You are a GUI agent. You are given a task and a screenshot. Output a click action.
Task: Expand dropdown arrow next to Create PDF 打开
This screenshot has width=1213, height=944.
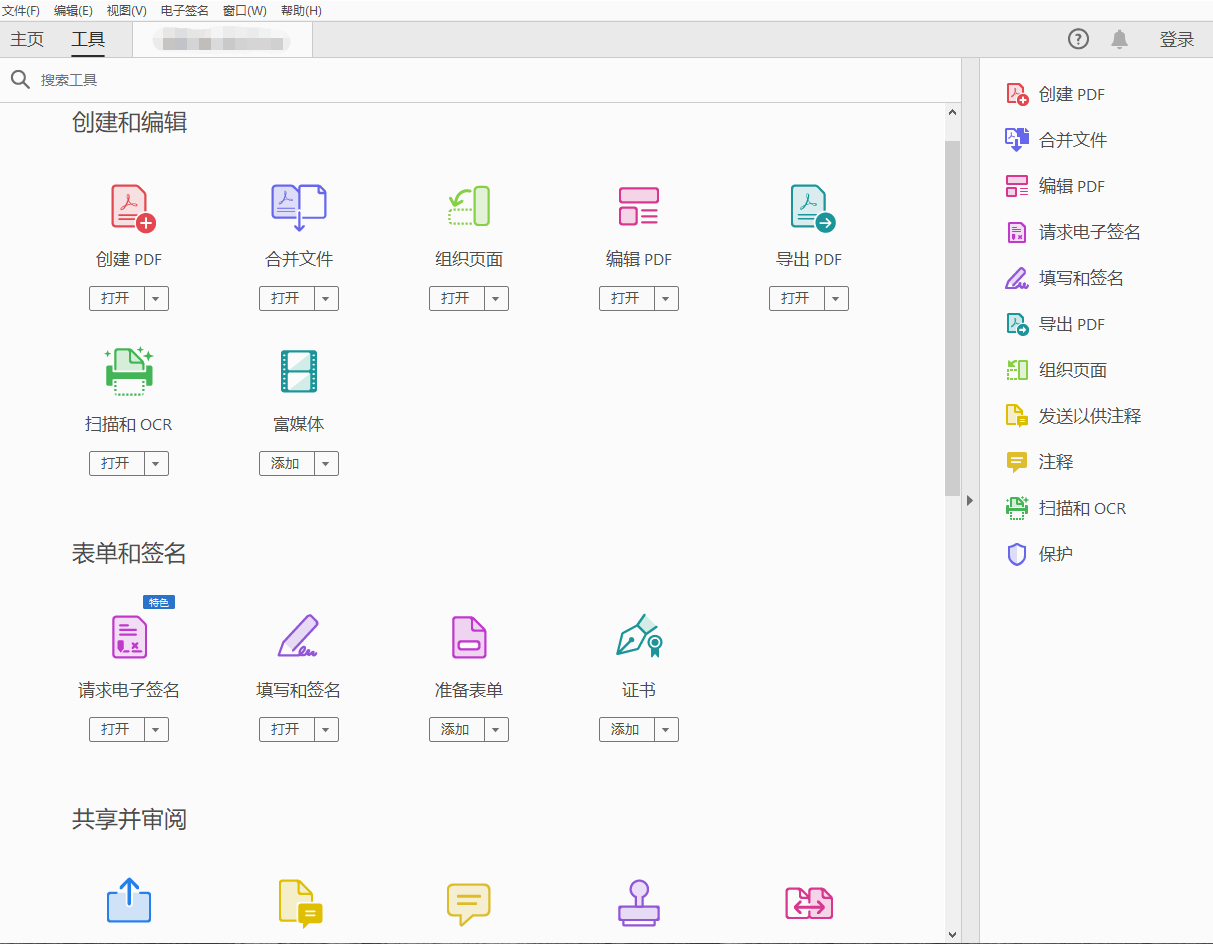157,298
